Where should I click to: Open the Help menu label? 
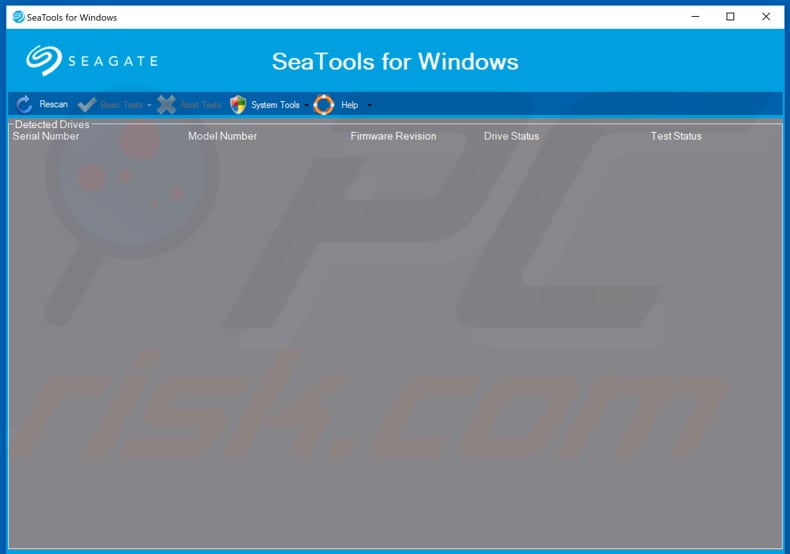click(350, 105)
